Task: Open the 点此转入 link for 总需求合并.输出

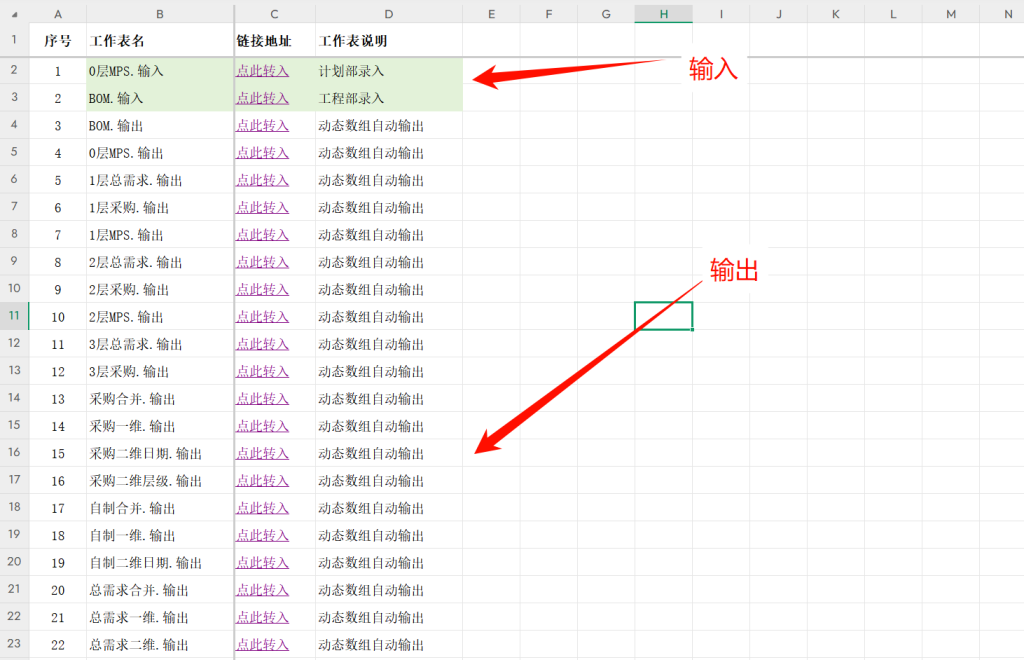Action: pyautogui.click(x=262, y=591)
